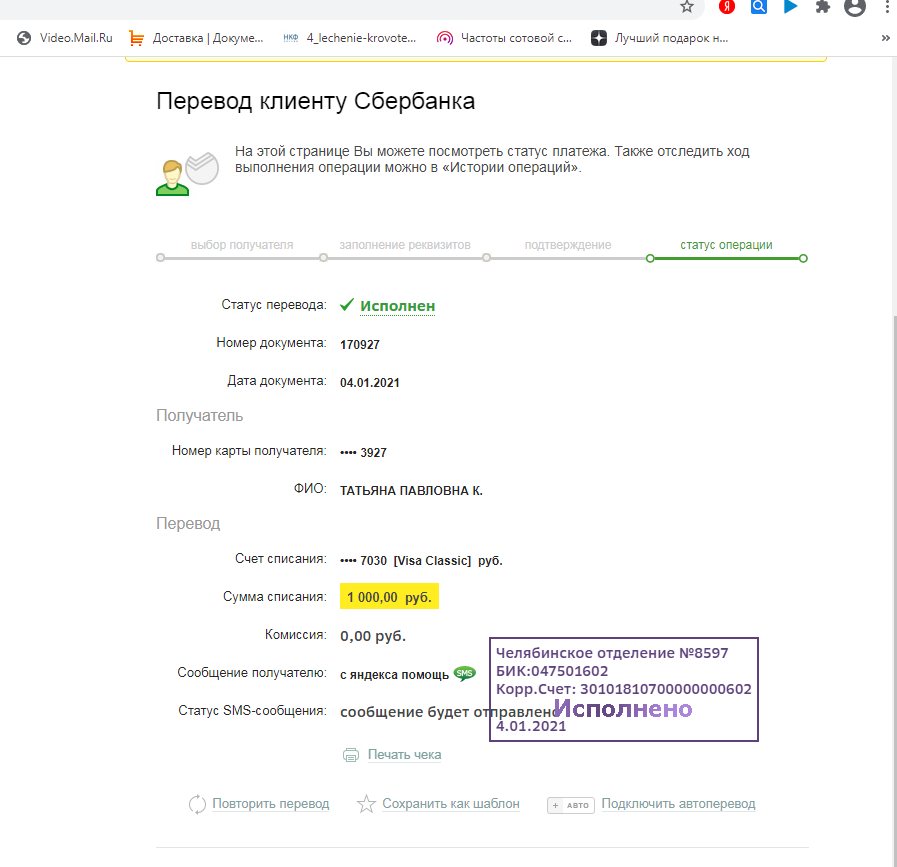The image size is (897, 867).
Task: Click the green SMS icon
Action: pyautogui.click(x=465, y=673)
